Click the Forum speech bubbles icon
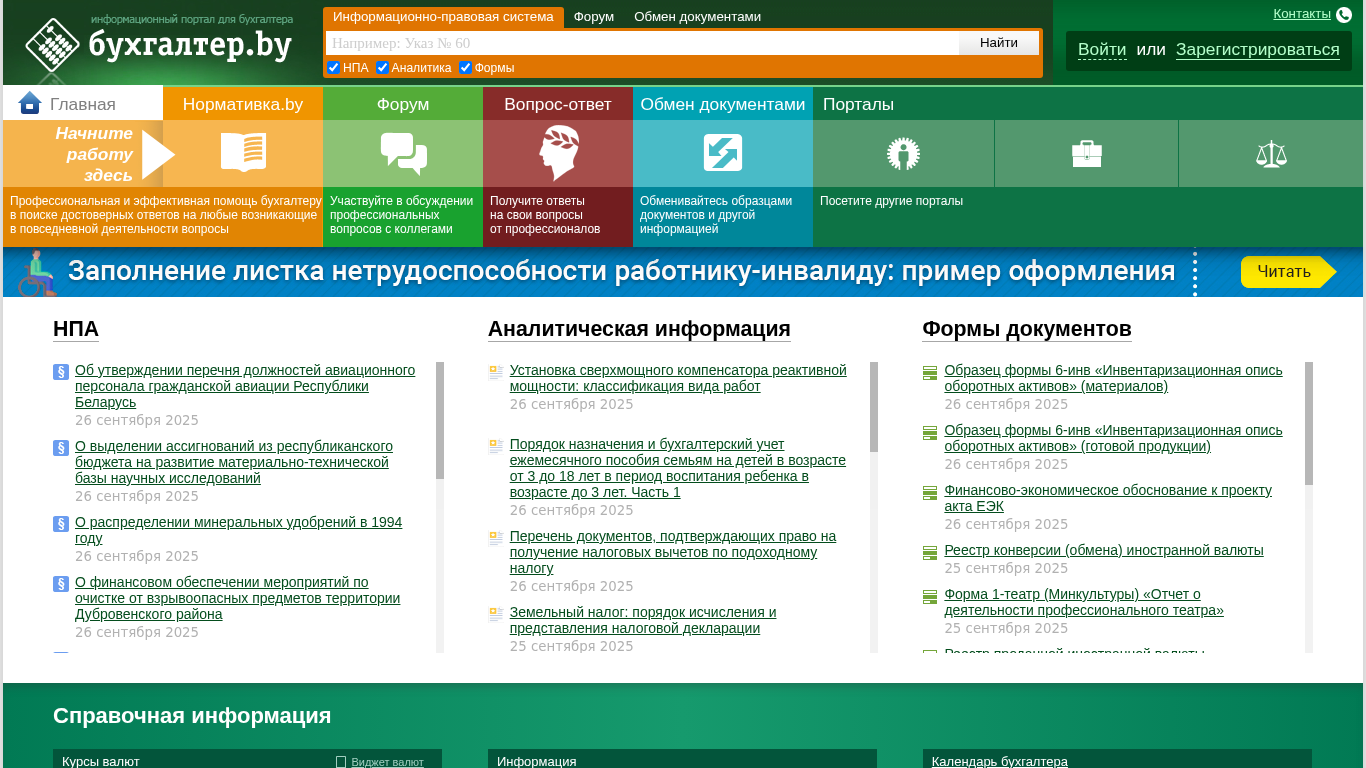The width and height of the screenshot is (1366, 768). [403, 153]
